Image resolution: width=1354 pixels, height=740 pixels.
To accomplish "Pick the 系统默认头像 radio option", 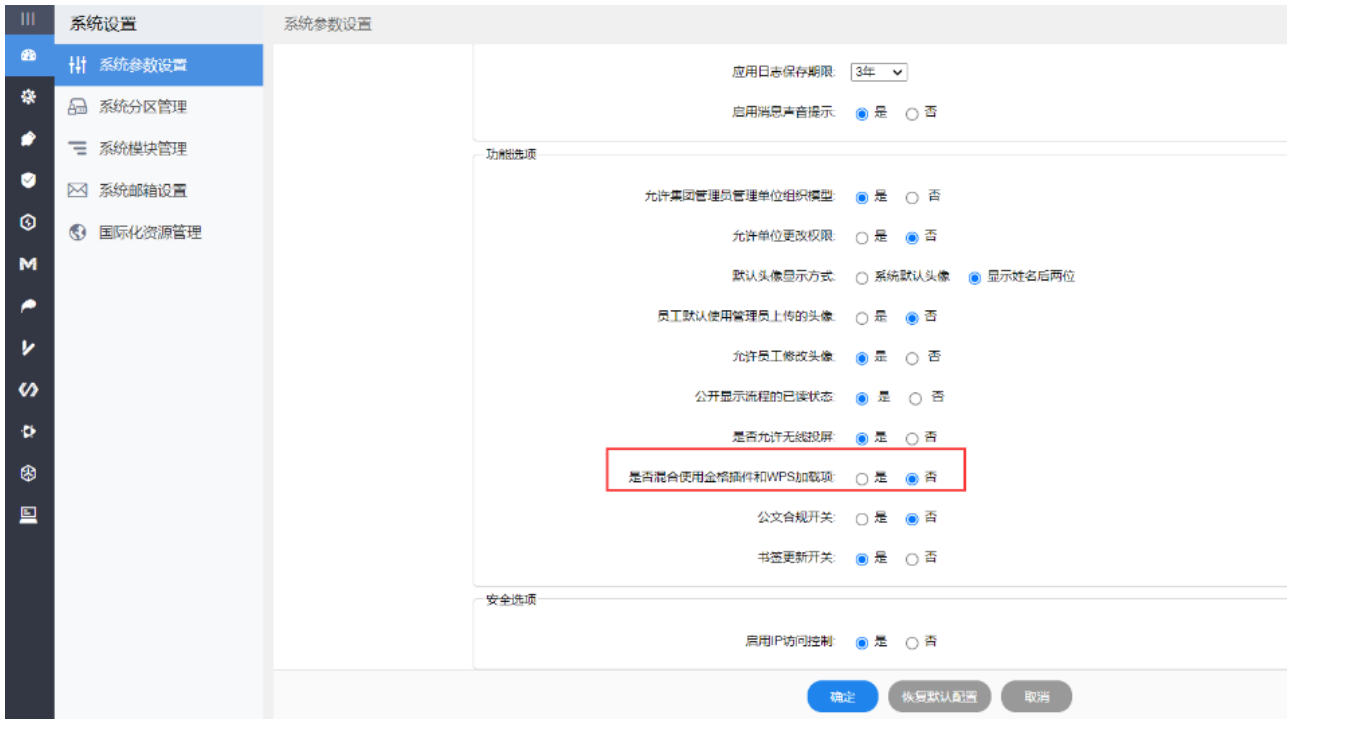I will (862, 278).
